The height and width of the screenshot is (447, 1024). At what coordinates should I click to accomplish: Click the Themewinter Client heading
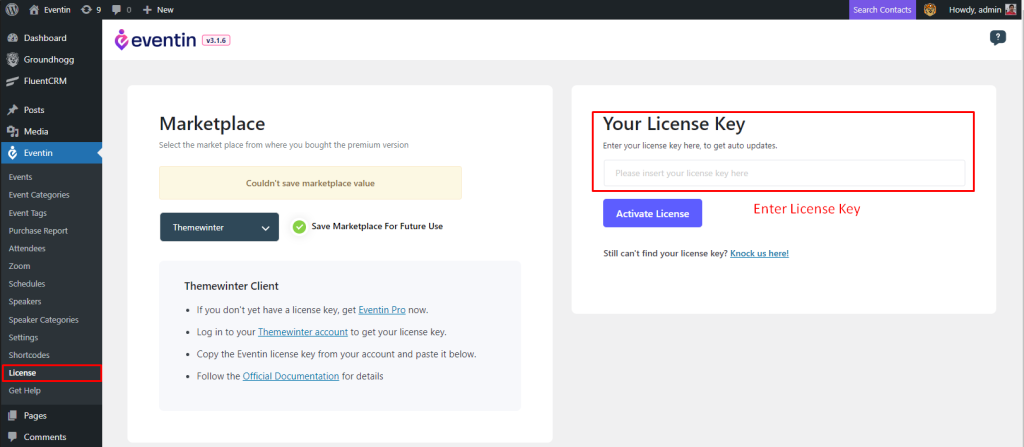coord(231,286)
